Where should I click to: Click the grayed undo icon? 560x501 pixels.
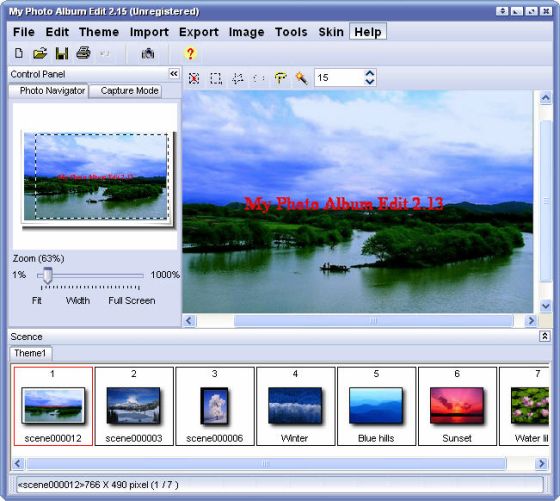tap(105, 54)
